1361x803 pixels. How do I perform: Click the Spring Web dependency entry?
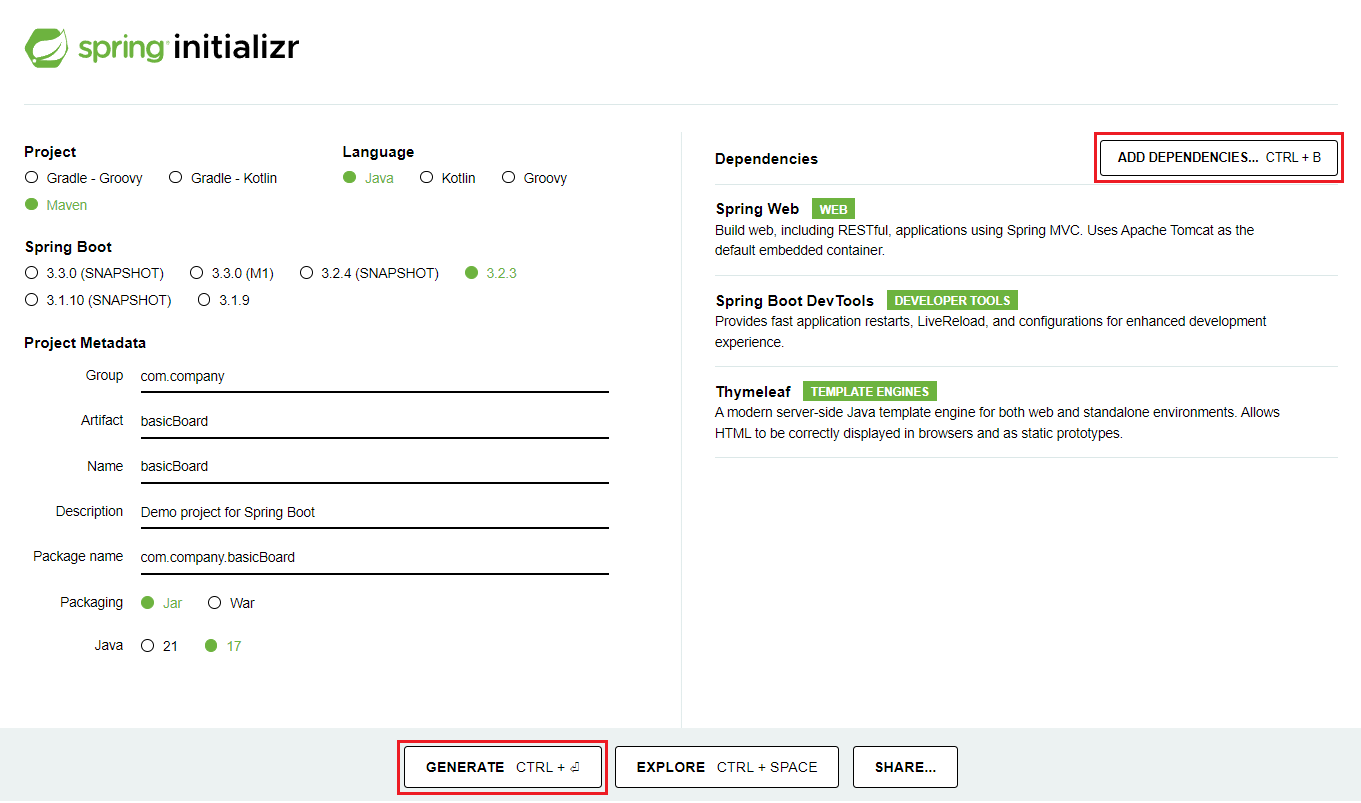pos(1026,230)
